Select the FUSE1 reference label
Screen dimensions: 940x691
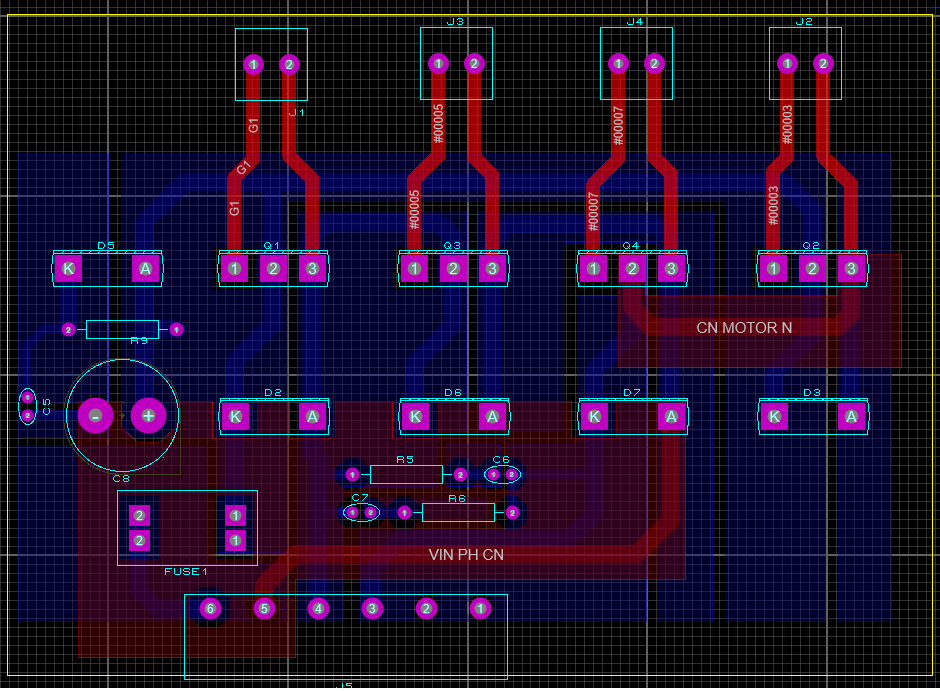click(186, 572)
